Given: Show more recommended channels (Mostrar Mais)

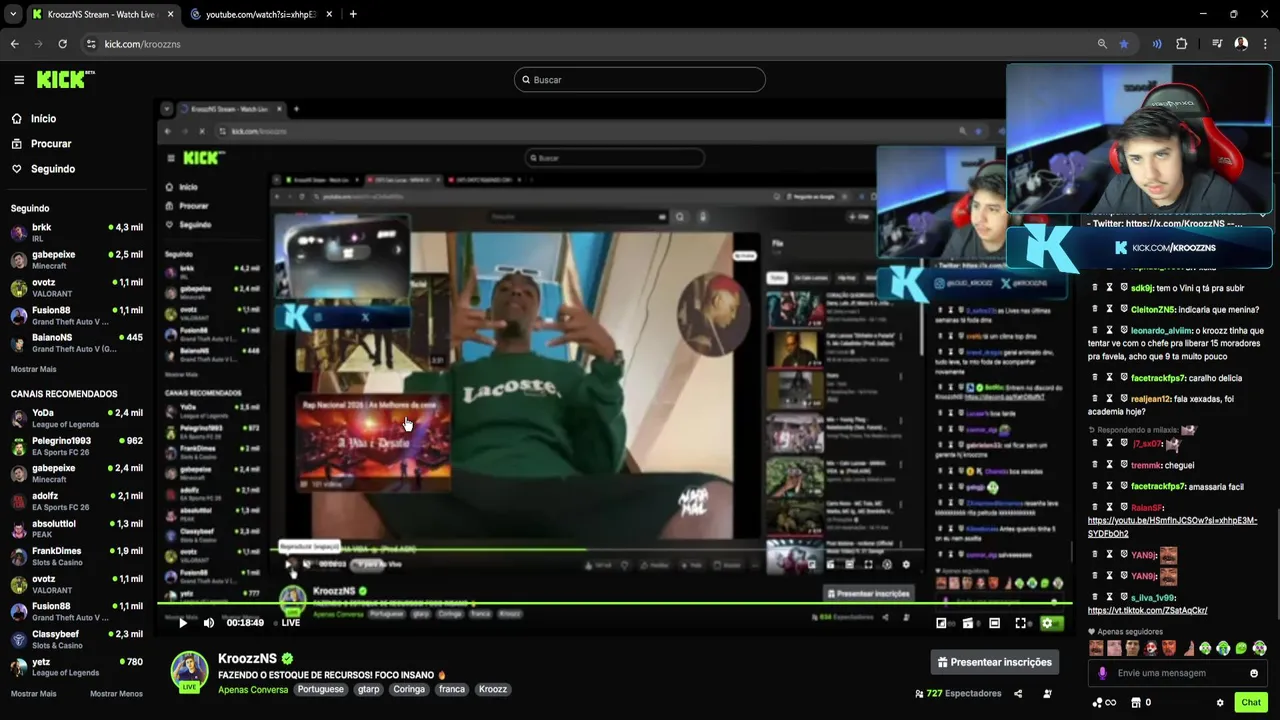Looking at the screenshot, I should point(33,694).
